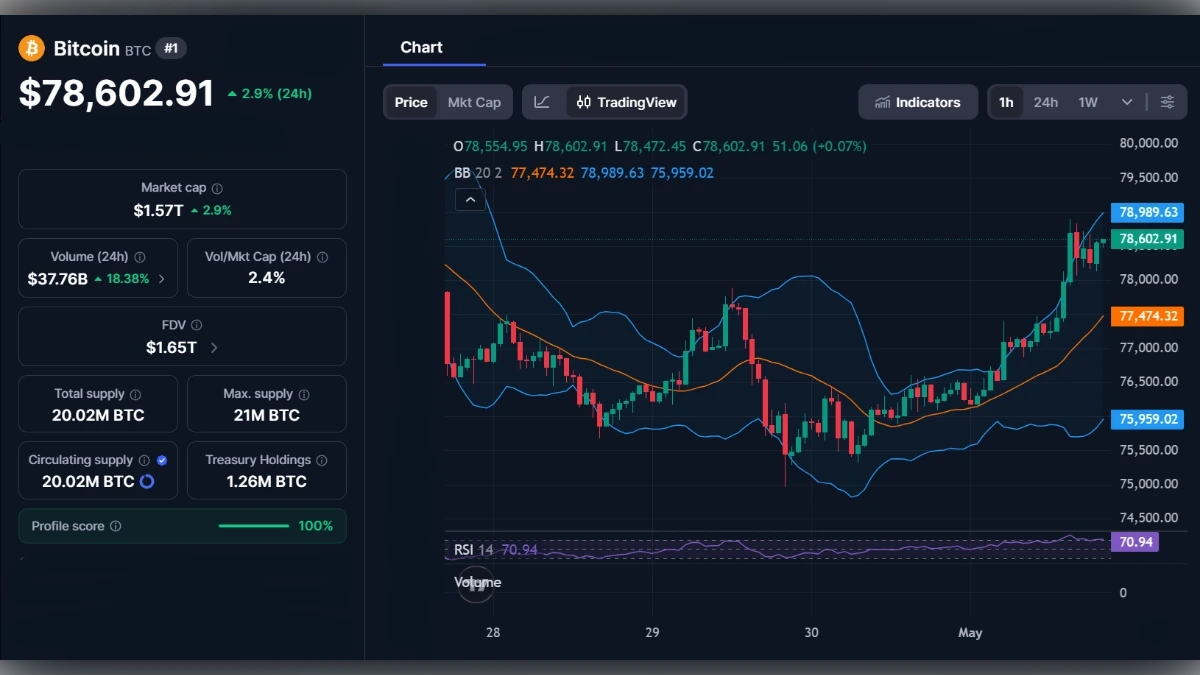Click the 2.4% Vol/Mkt Cap value

(x=266, y=278)
